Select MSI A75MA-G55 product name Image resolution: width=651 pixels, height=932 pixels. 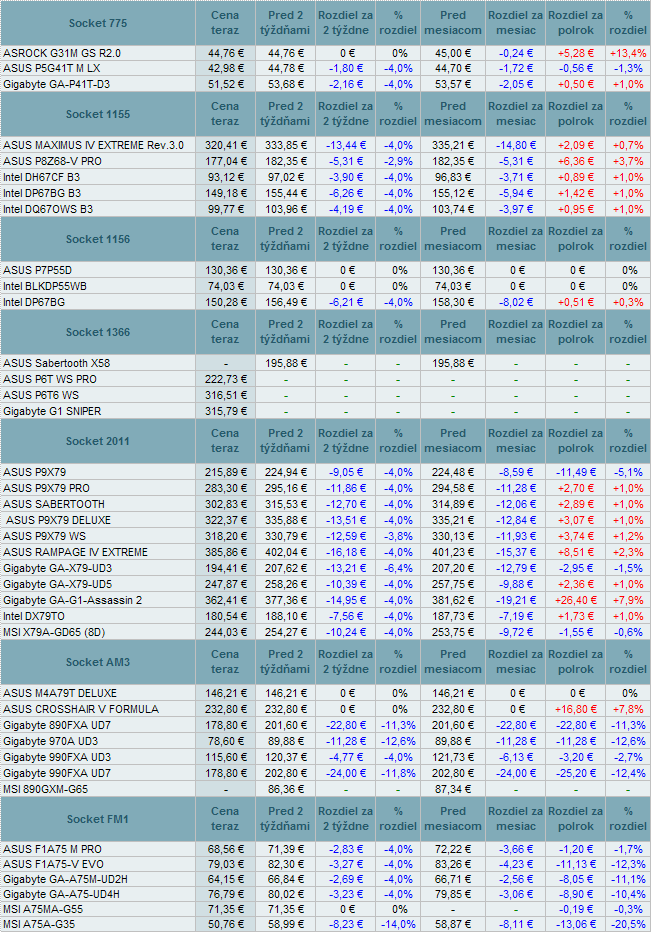click(x=43, y=909)
